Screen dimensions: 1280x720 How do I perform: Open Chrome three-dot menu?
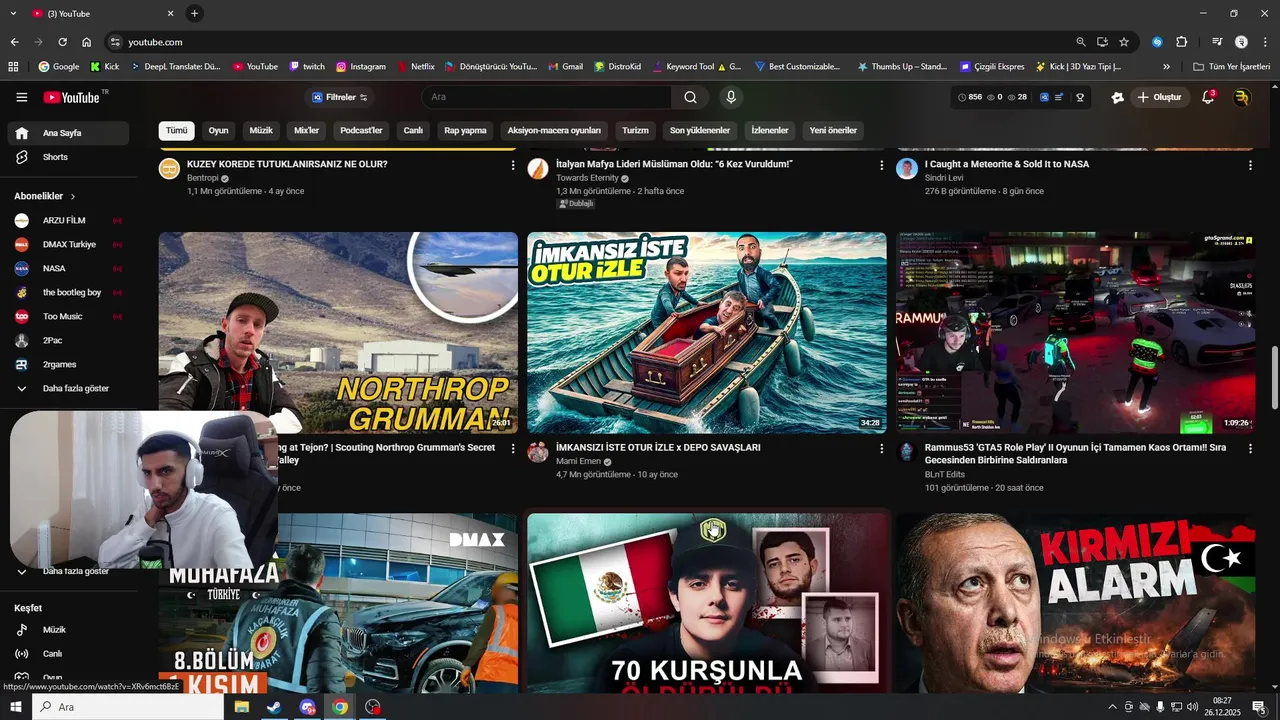pos(1265,42)
